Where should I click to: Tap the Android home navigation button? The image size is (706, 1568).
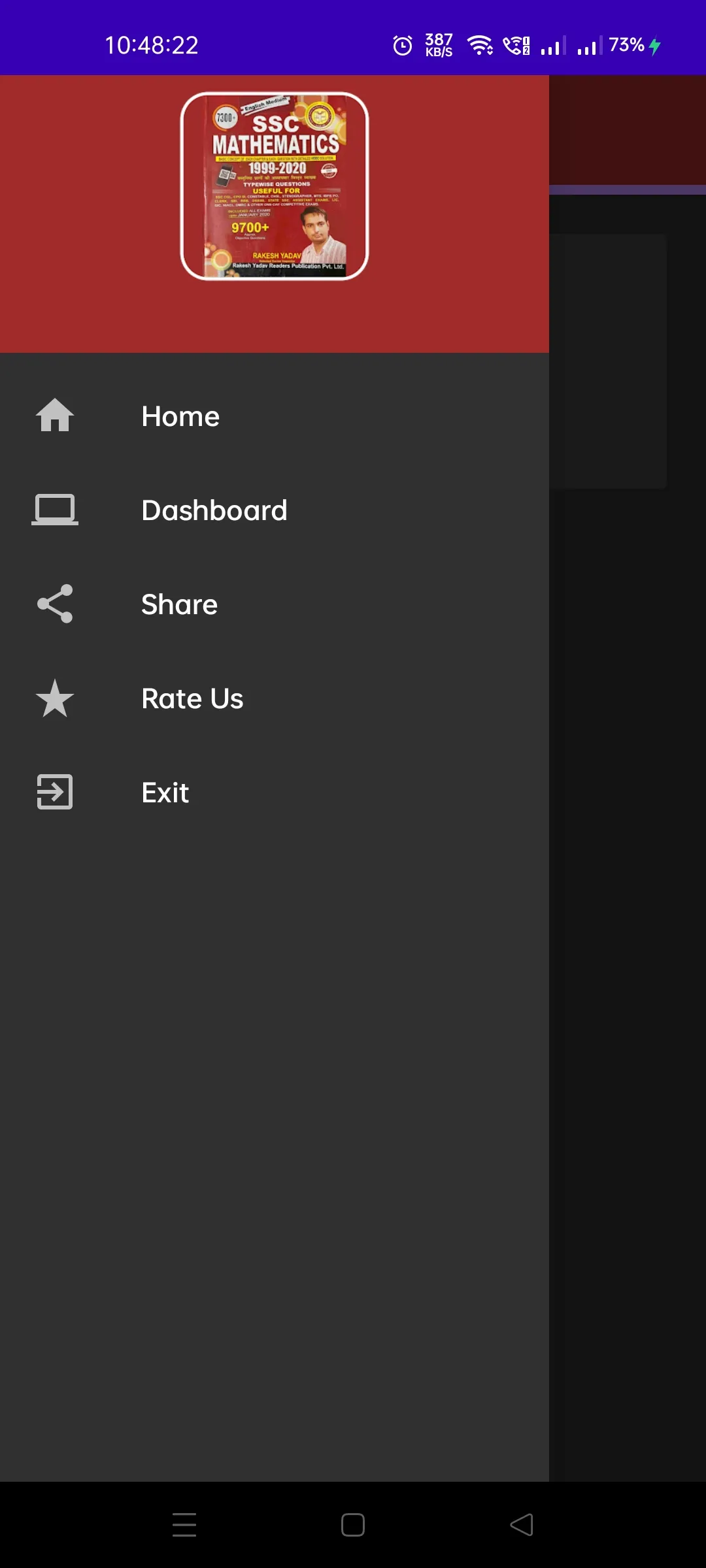pos(353,1525)
